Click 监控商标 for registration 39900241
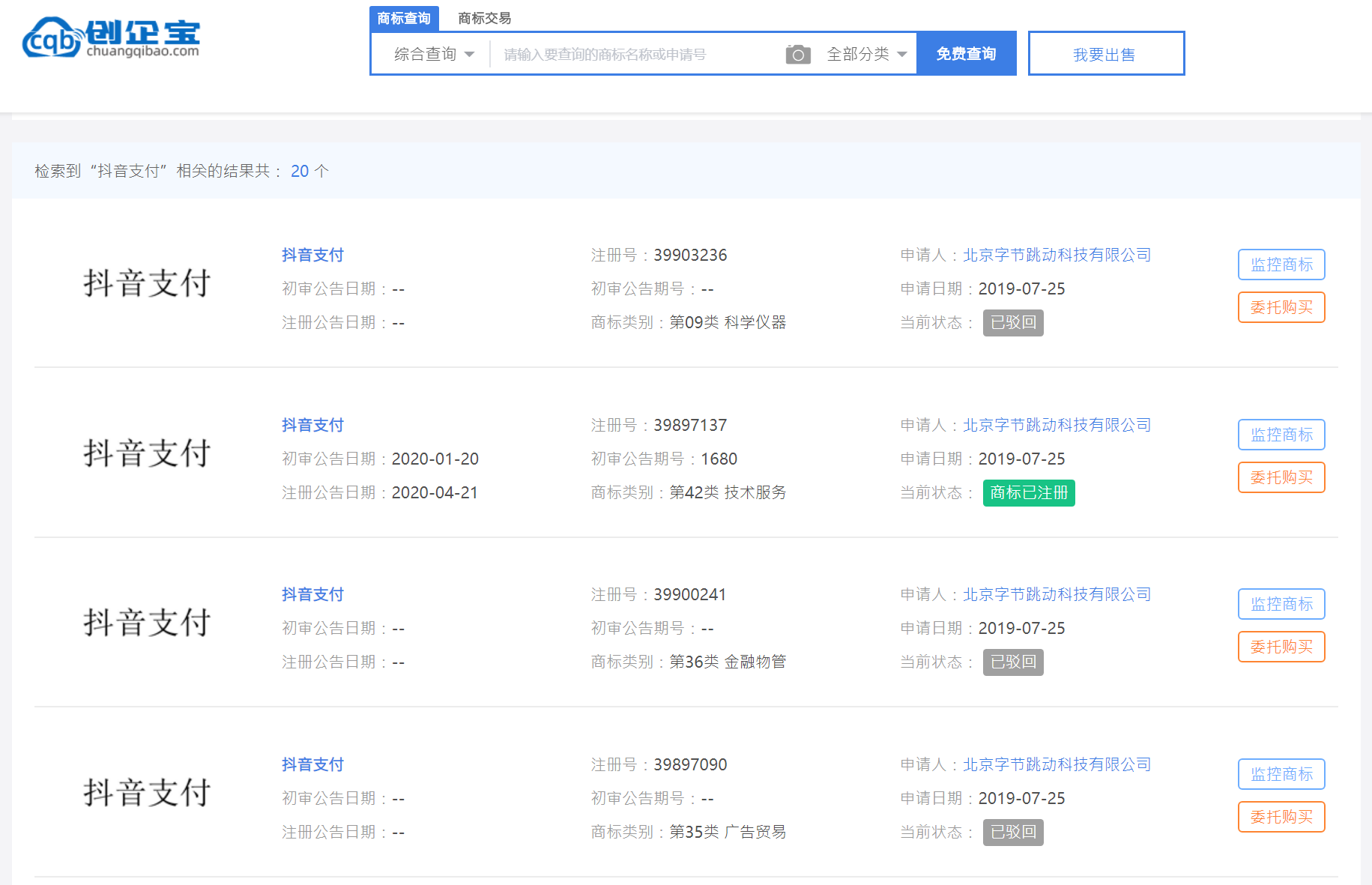1372x885 pixels. tap(1281, 604)
